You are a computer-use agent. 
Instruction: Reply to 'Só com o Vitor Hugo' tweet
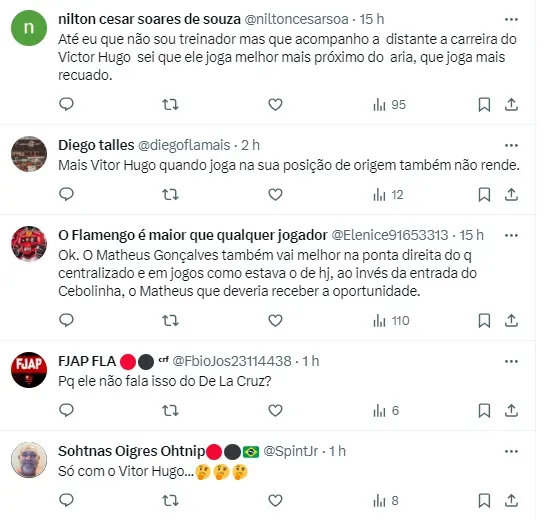pos(66,500)
